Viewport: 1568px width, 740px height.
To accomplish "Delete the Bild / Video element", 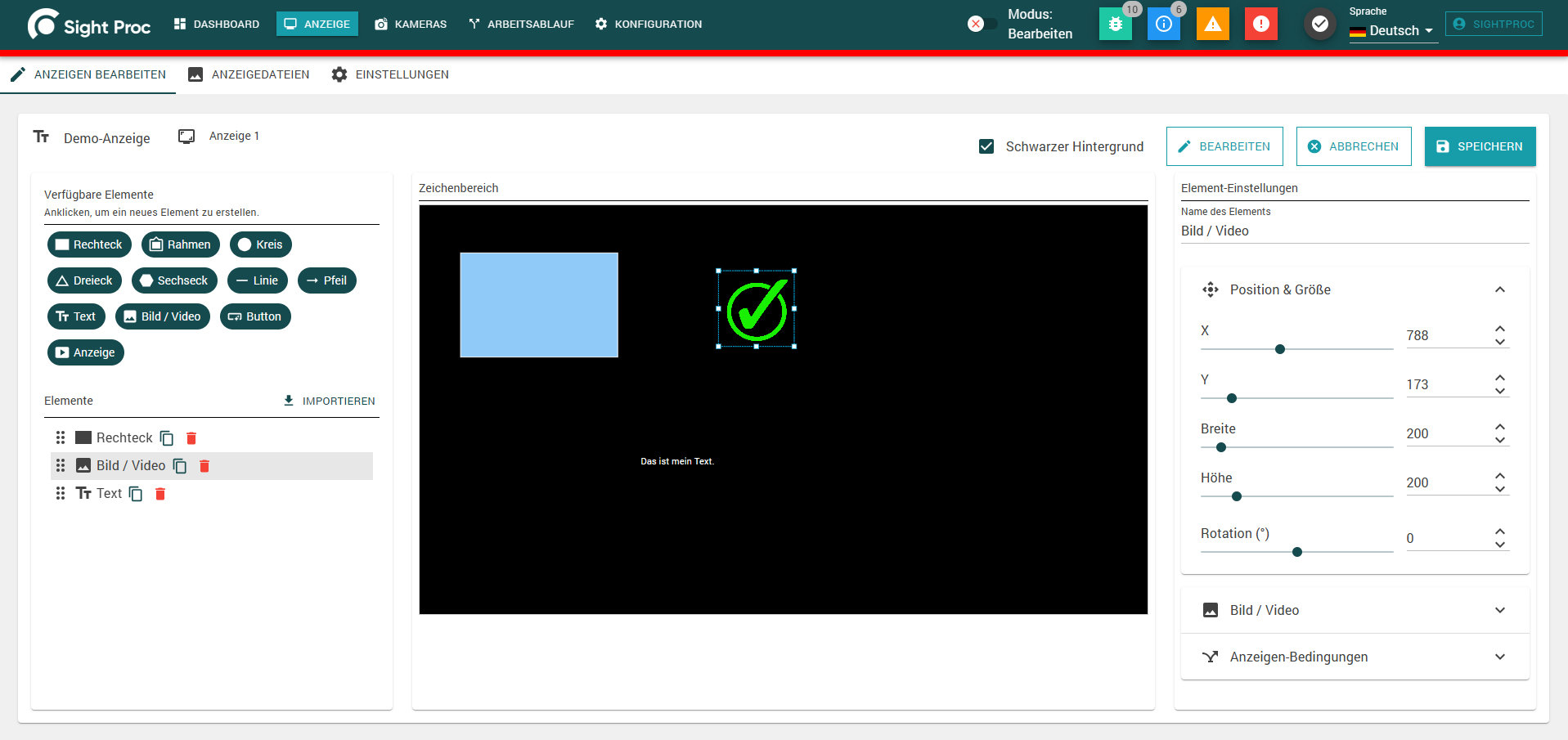I will [x=204, y=466].
